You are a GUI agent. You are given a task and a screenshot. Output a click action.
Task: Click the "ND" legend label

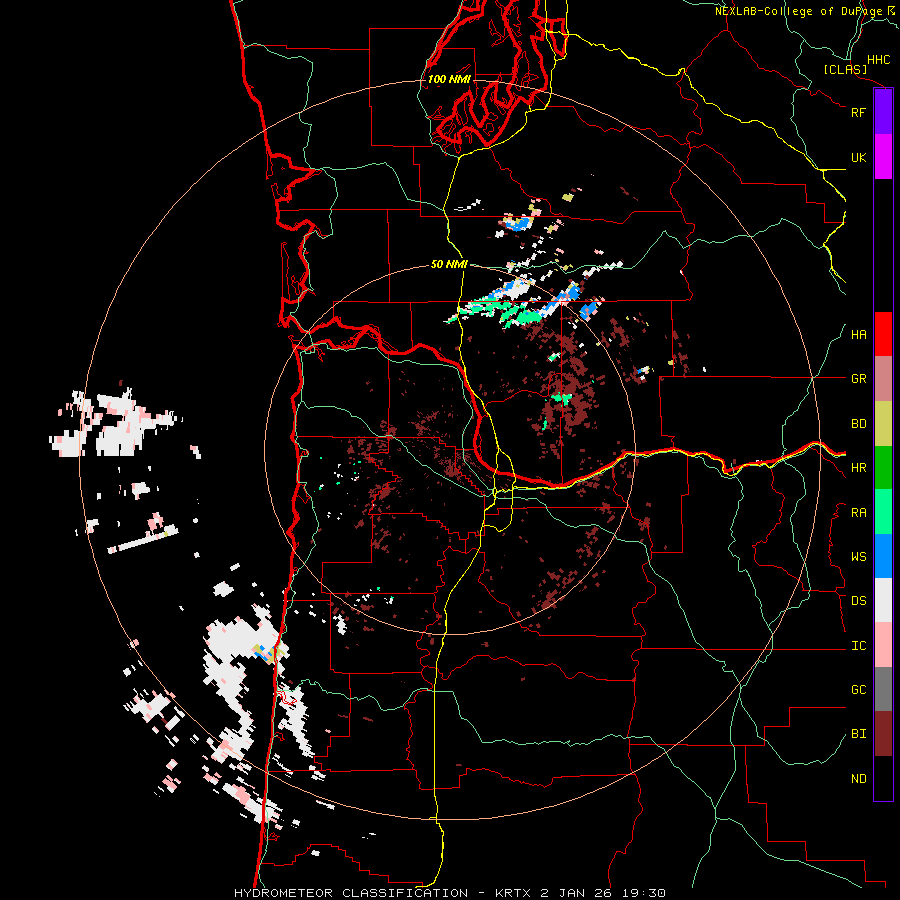858,779
